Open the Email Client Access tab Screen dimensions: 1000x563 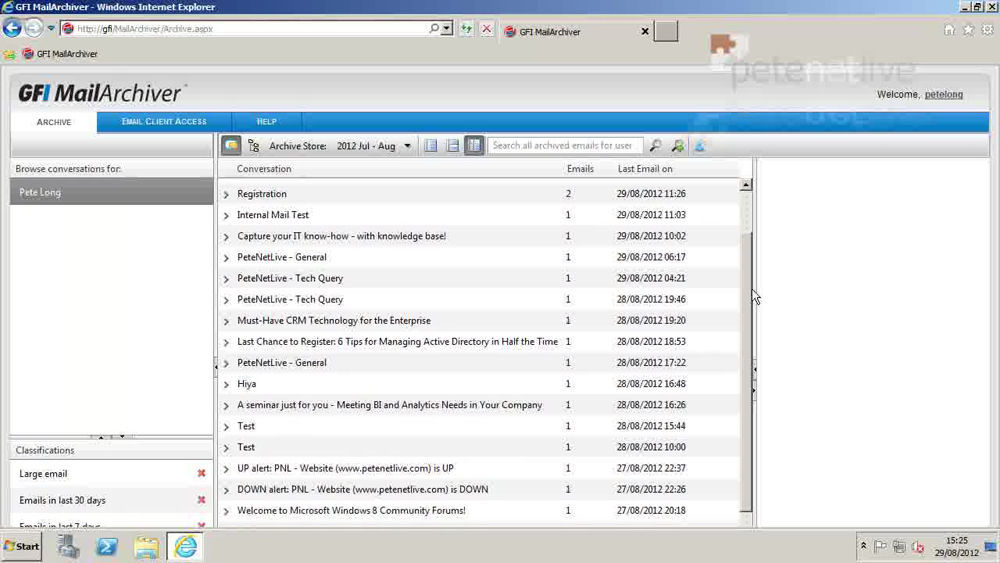tap(164, 121)
